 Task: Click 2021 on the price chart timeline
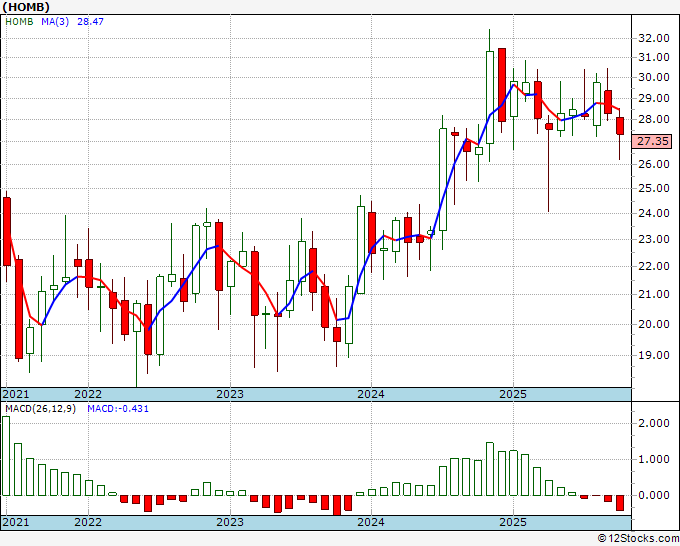(16, 394)
